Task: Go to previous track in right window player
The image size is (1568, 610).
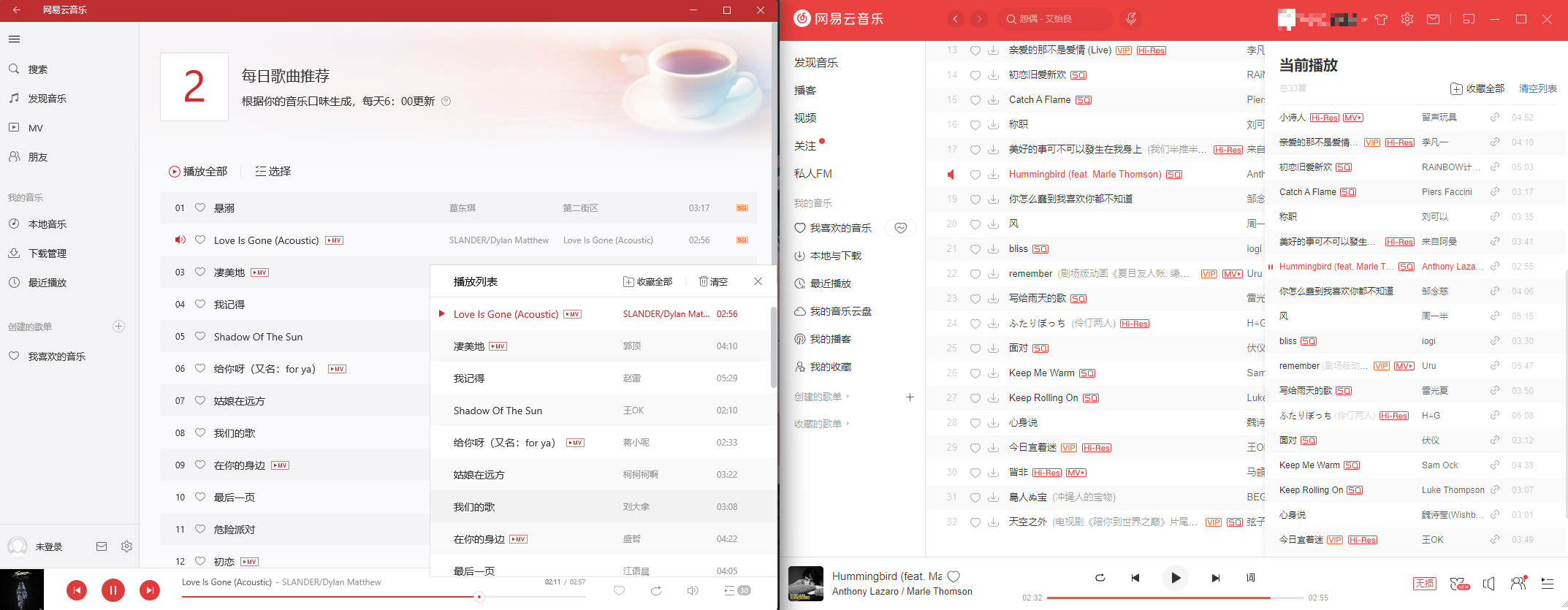Action: (1135, 578)
